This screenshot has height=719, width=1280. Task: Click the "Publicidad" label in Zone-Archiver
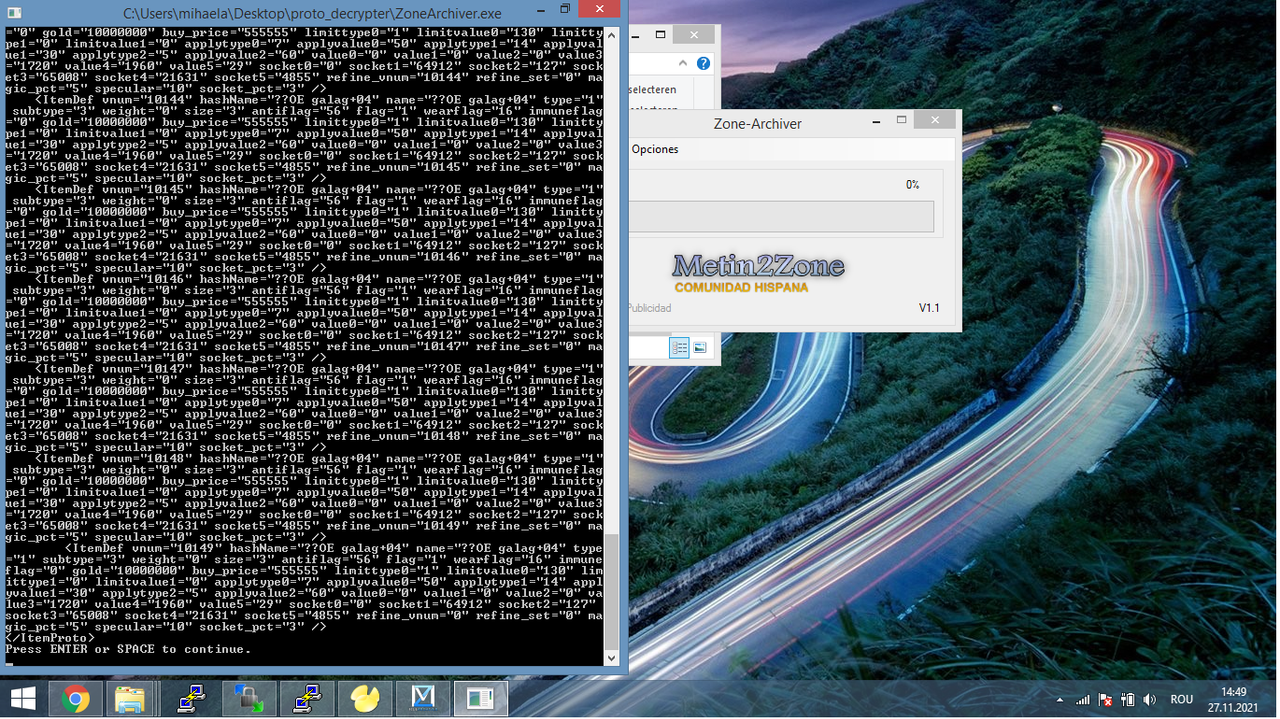[x=650, y=308]
